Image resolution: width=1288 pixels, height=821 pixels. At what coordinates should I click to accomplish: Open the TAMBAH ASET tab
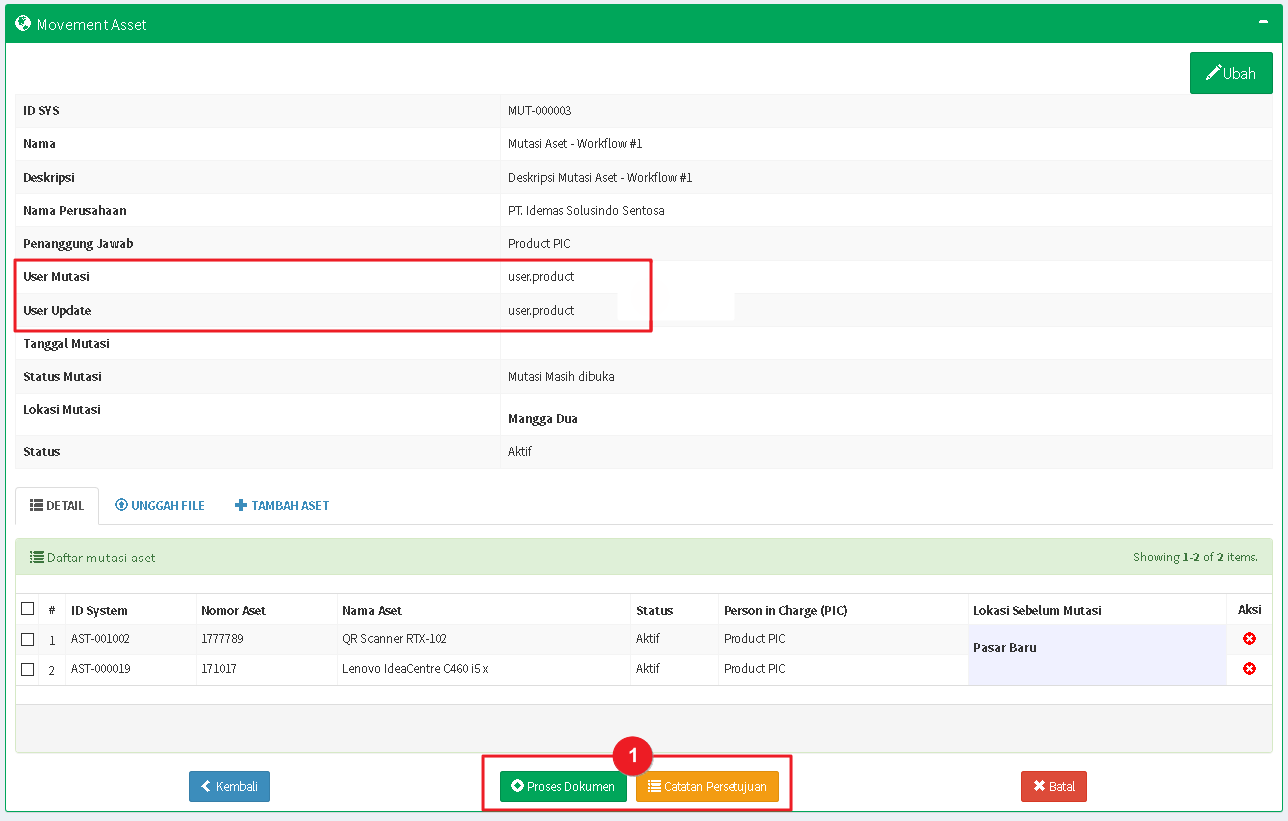click(282, 506)
